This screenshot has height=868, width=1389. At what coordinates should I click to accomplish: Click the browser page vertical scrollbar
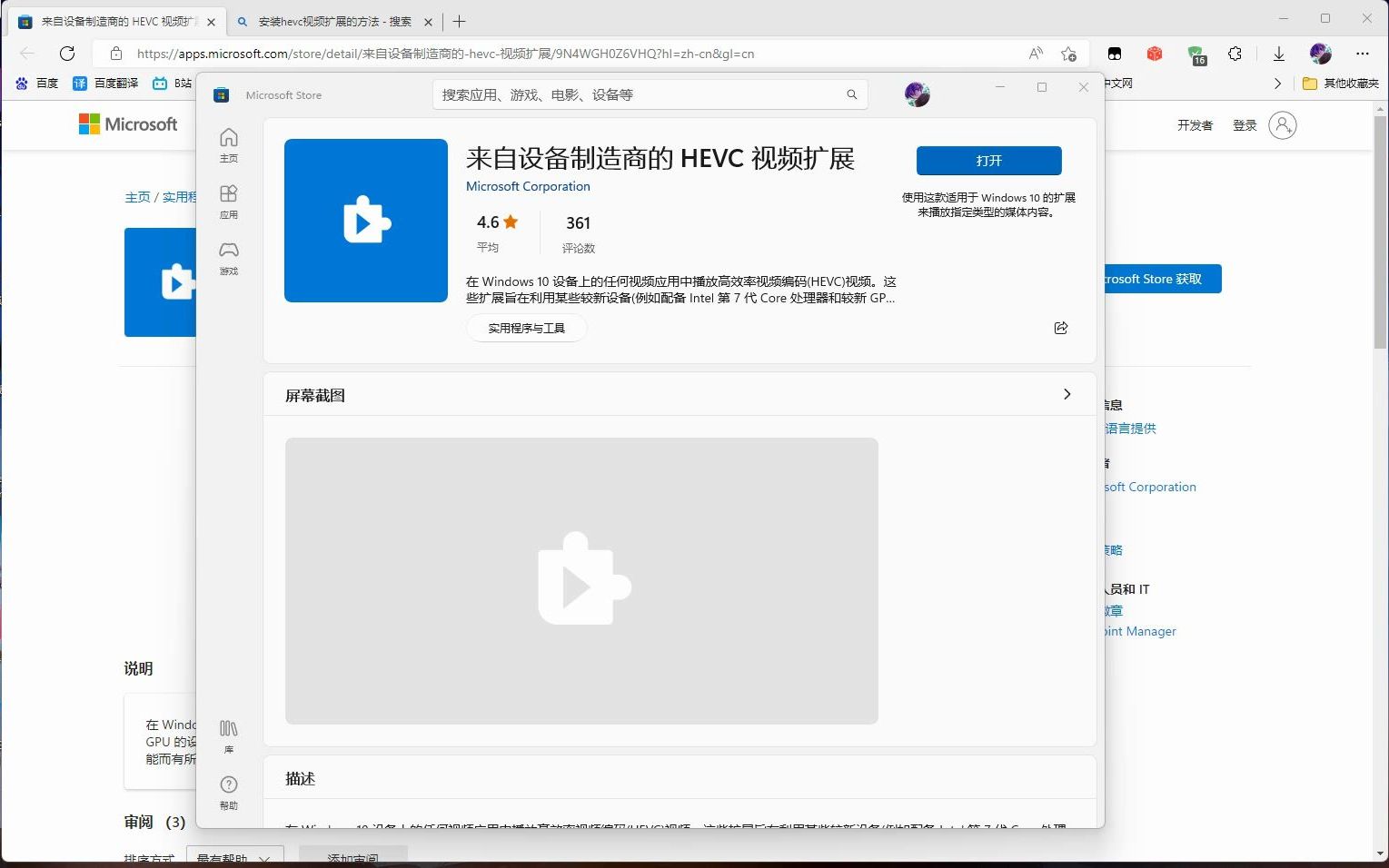click(x=1380, y=232)
